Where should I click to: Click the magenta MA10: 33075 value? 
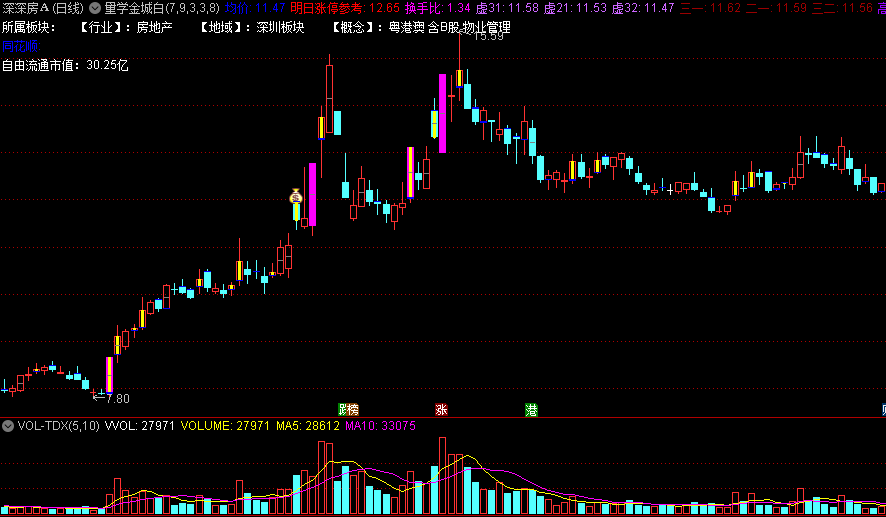click(x=380, y=425)
